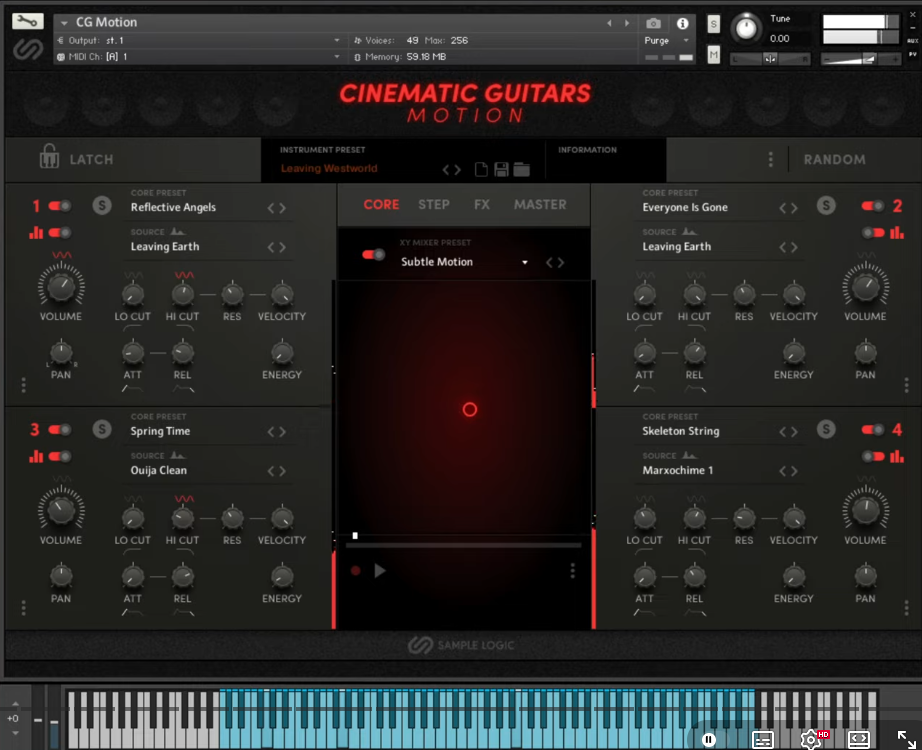The height and width of the screenshot is (750, 922).
Task: Open a new instrument preset via the new-file icon
Action: click(481, 169)
